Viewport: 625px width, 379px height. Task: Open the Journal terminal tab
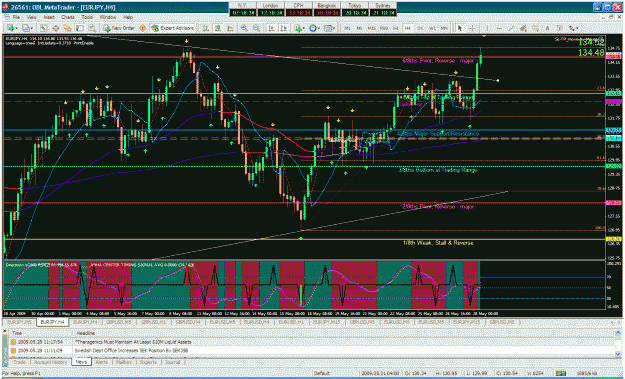pos(172,362)
